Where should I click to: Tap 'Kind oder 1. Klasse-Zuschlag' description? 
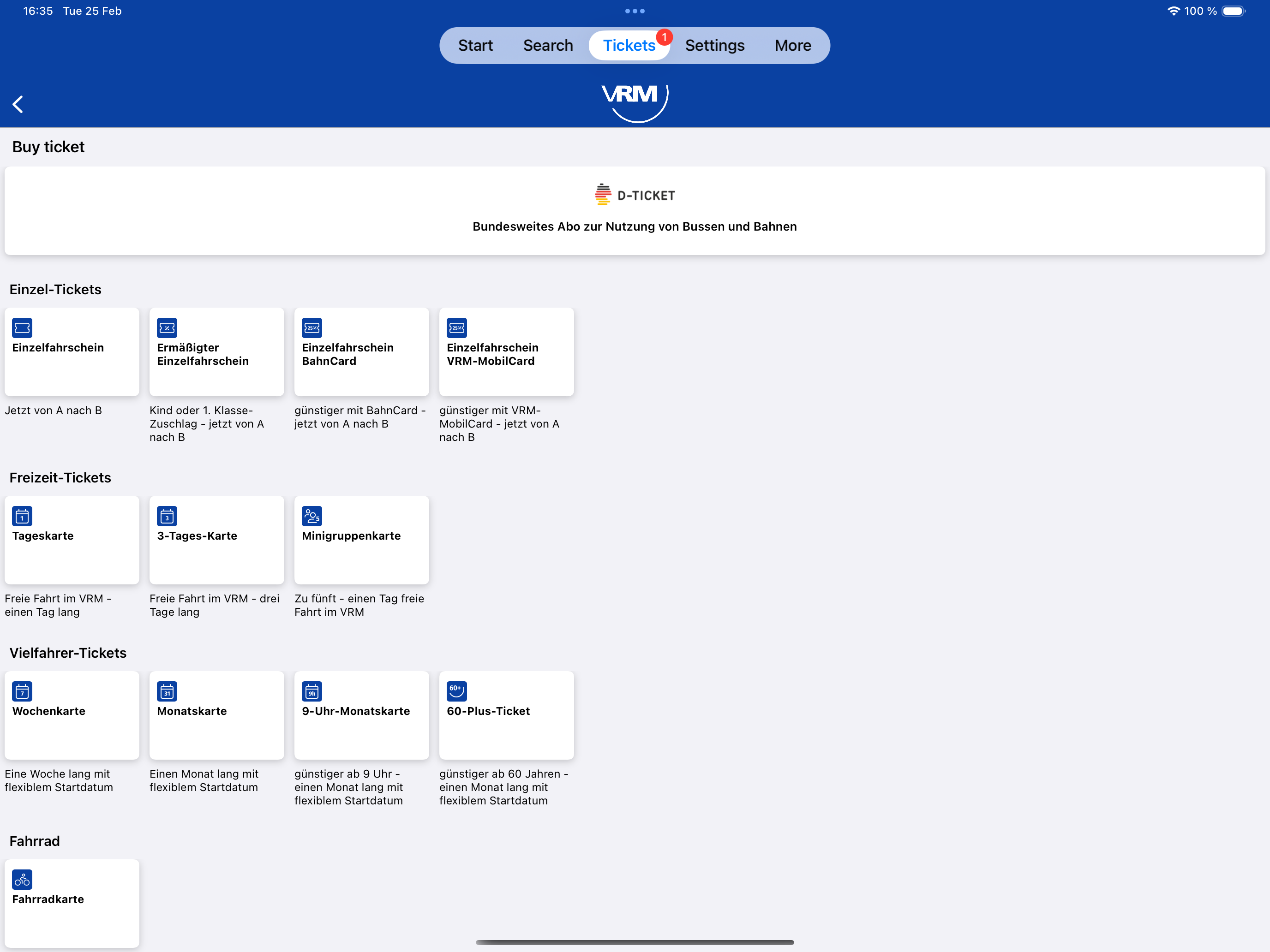207,423
